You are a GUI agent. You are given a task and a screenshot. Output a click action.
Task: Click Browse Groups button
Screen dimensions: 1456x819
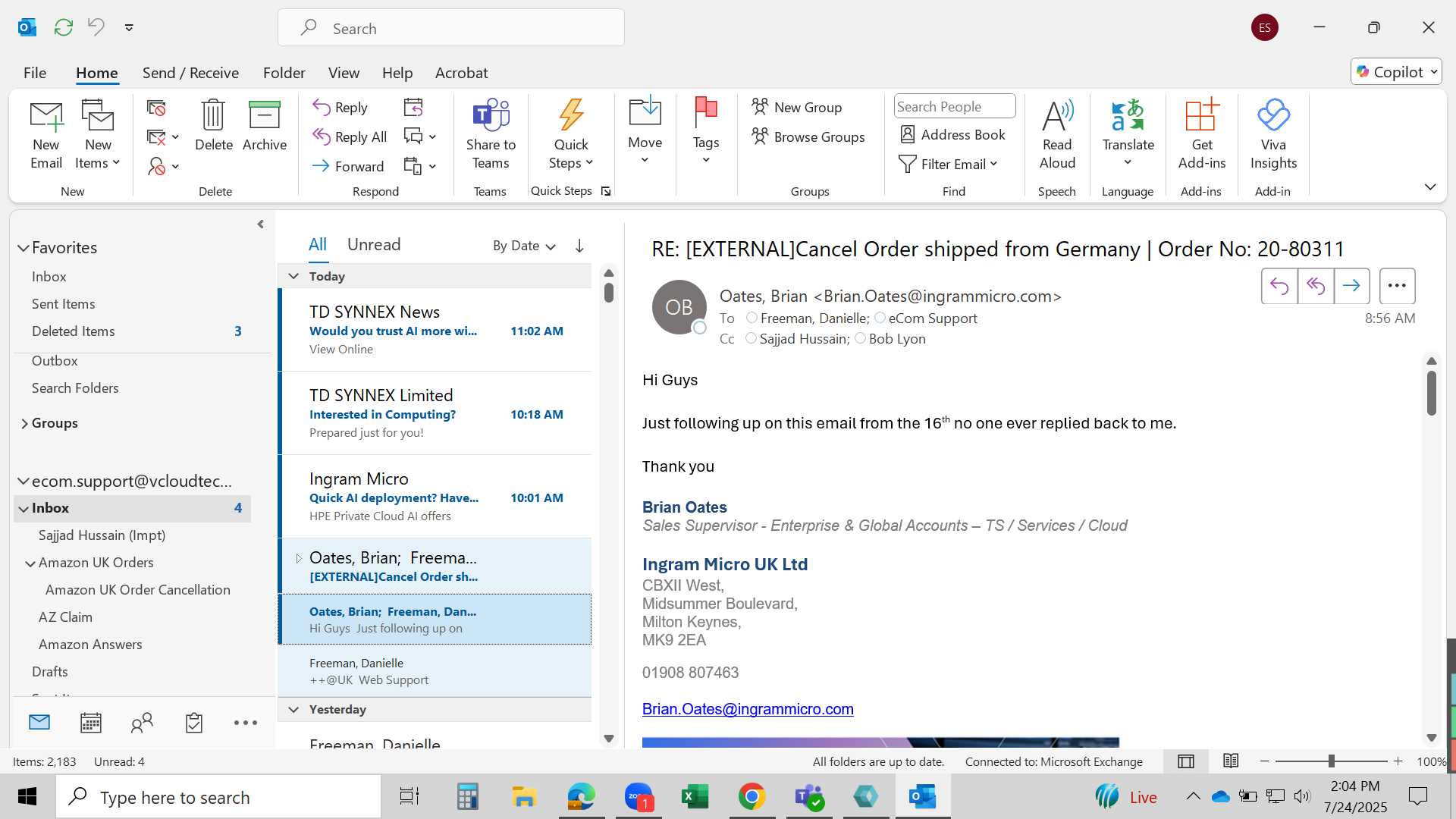(x=808, y=136)
